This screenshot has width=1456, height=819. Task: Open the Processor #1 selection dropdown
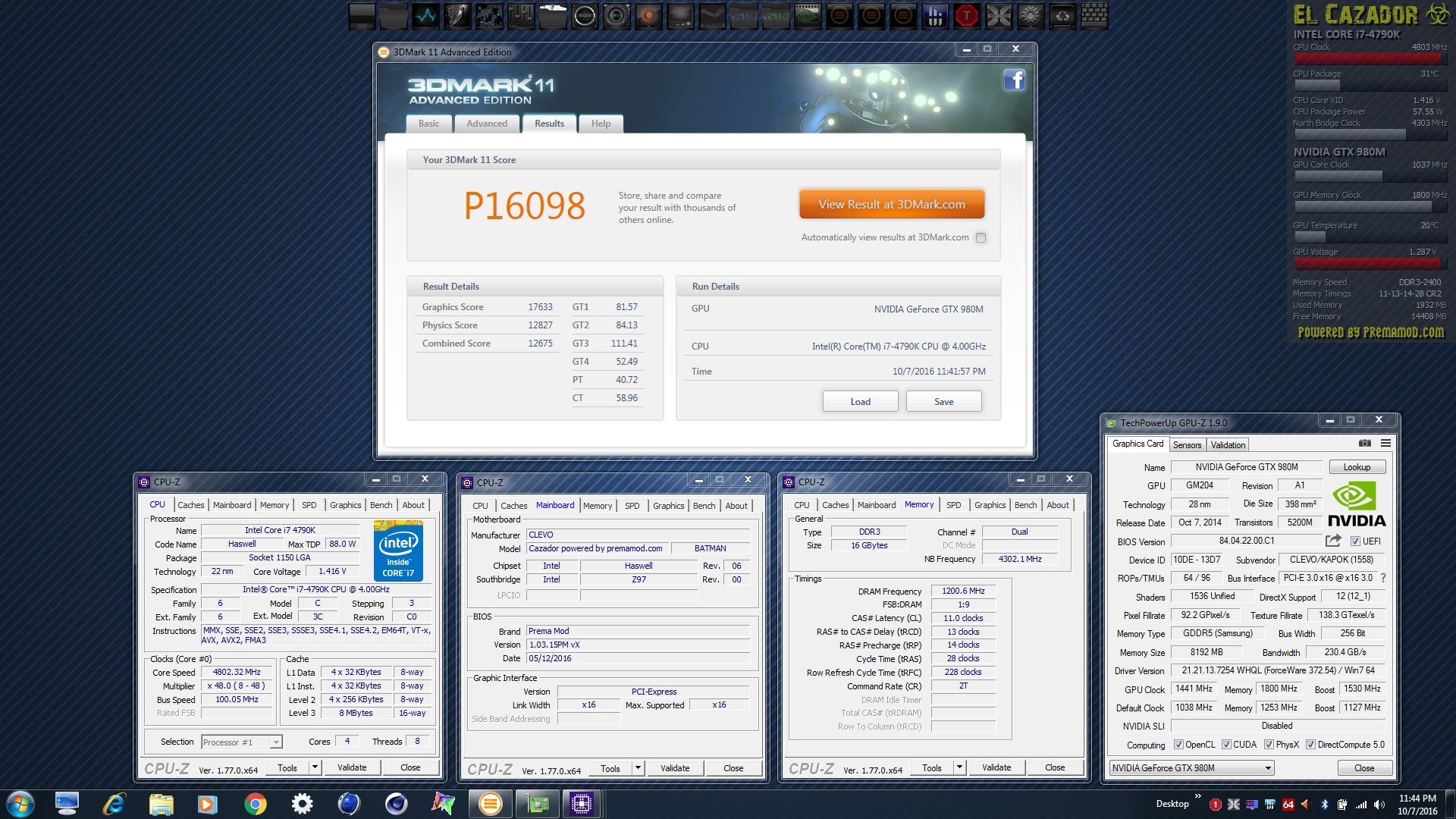[241, 742]
